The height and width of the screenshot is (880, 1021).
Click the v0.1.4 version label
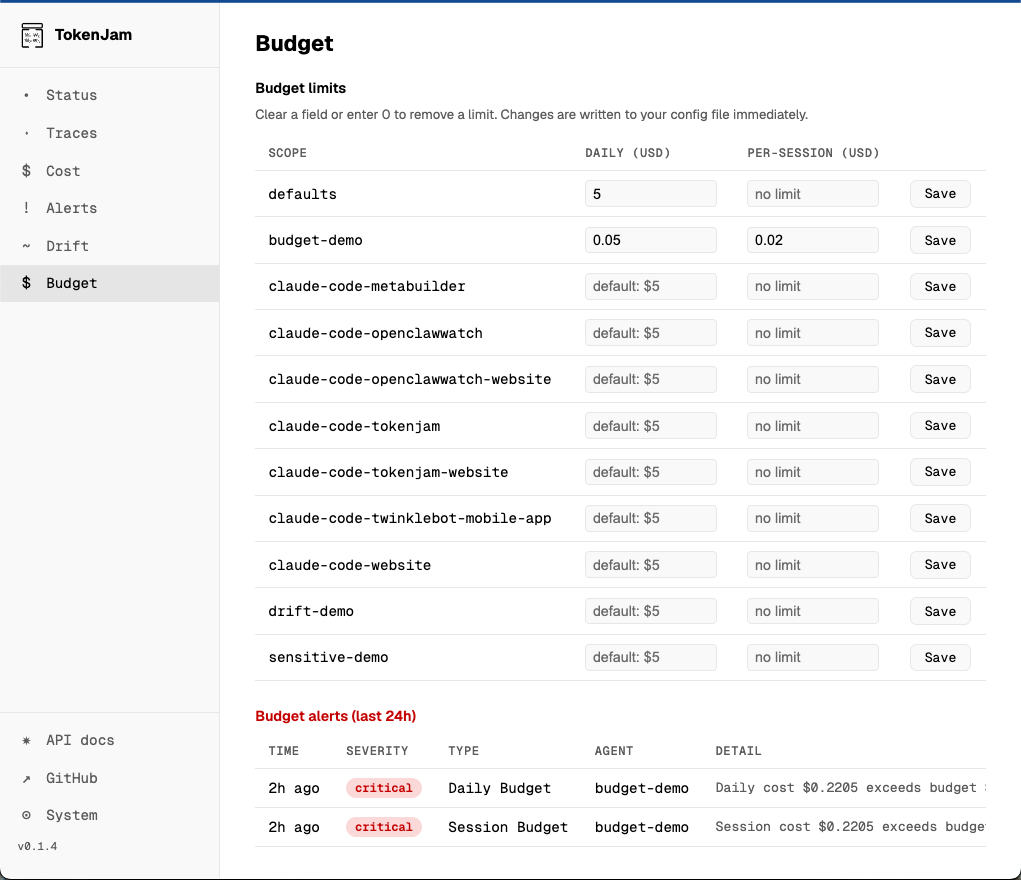coord(37,846)
